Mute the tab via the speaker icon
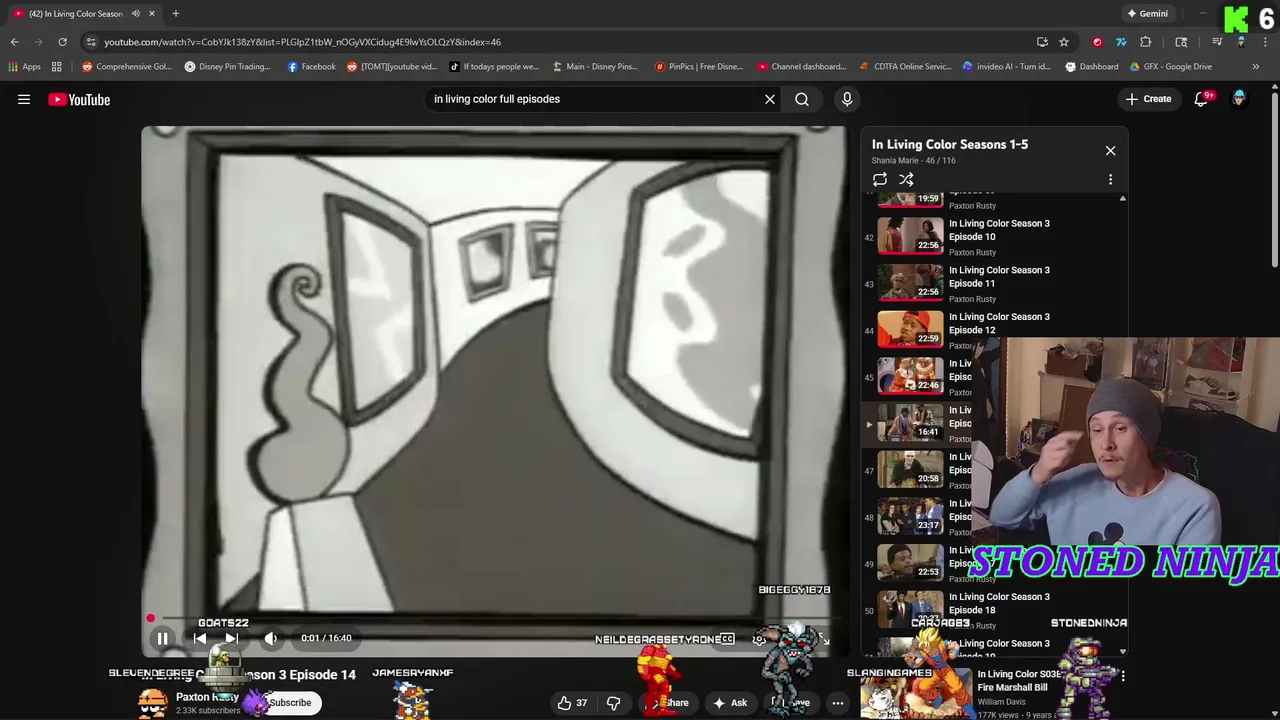 tap(136, 14)
